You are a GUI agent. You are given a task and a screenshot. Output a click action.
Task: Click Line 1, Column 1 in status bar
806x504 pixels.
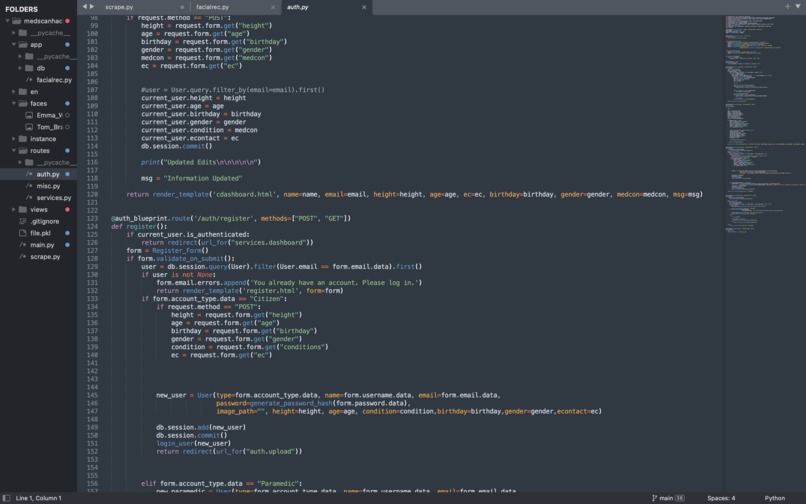(x=39, y=498)
